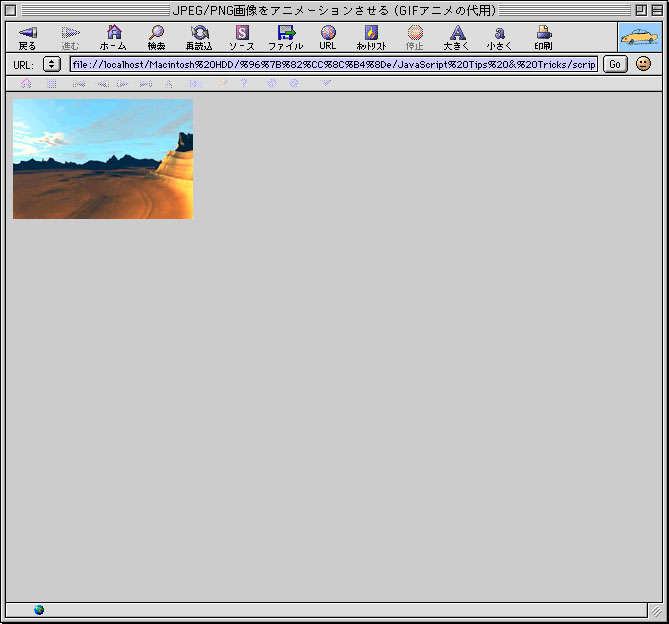Click the dimmed question mark help icon
This screenshot has width=669, height=624.
(244, 83)
